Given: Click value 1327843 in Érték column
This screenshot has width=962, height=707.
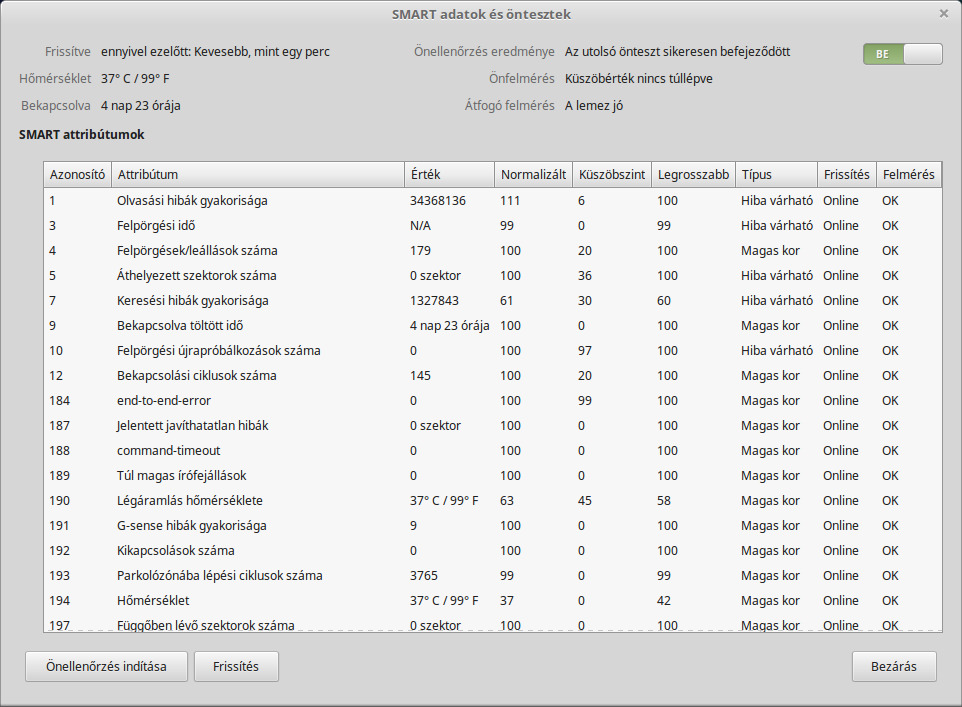Looking at the screenshot, I should click(434, 301).
